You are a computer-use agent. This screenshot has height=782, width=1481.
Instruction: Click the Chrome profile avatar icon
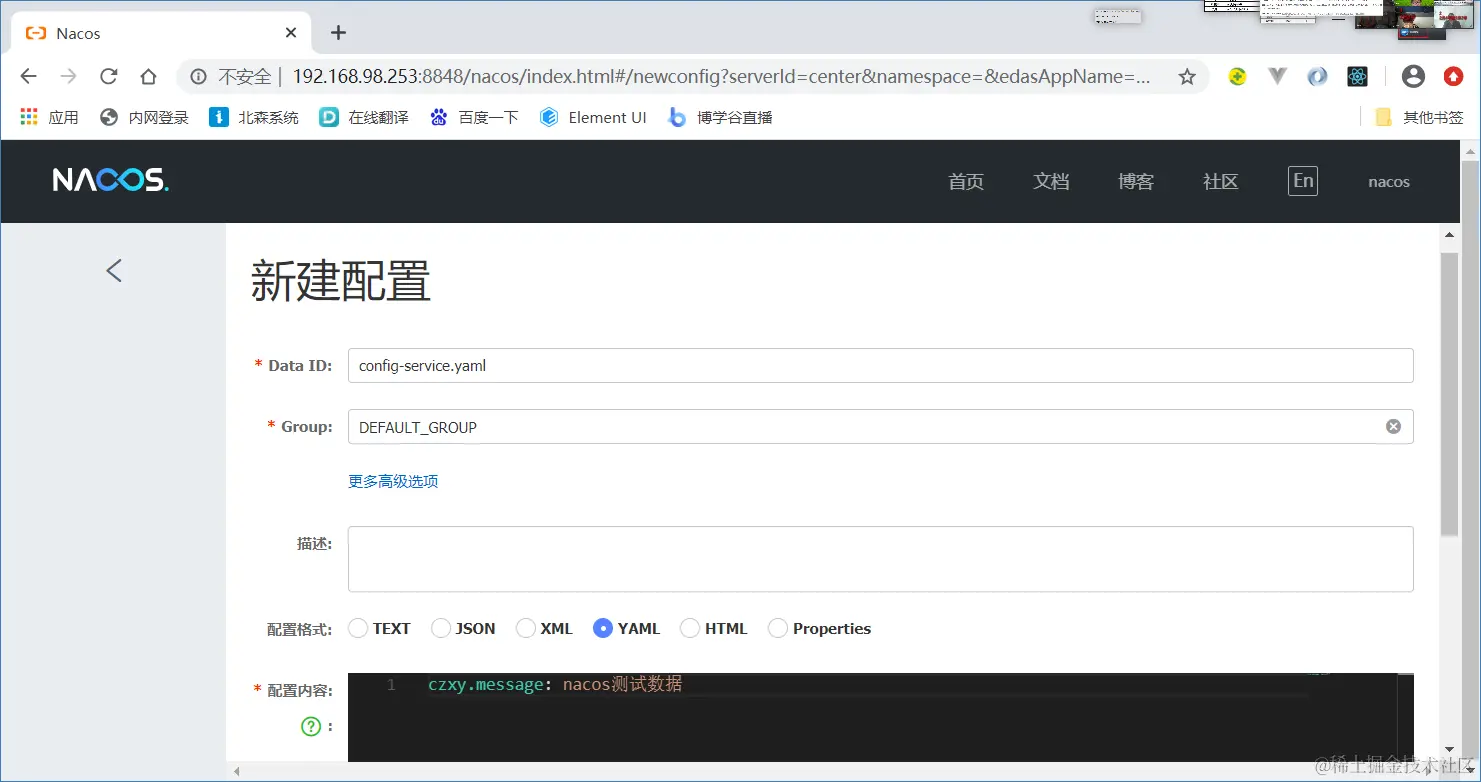pos(1413,75)
